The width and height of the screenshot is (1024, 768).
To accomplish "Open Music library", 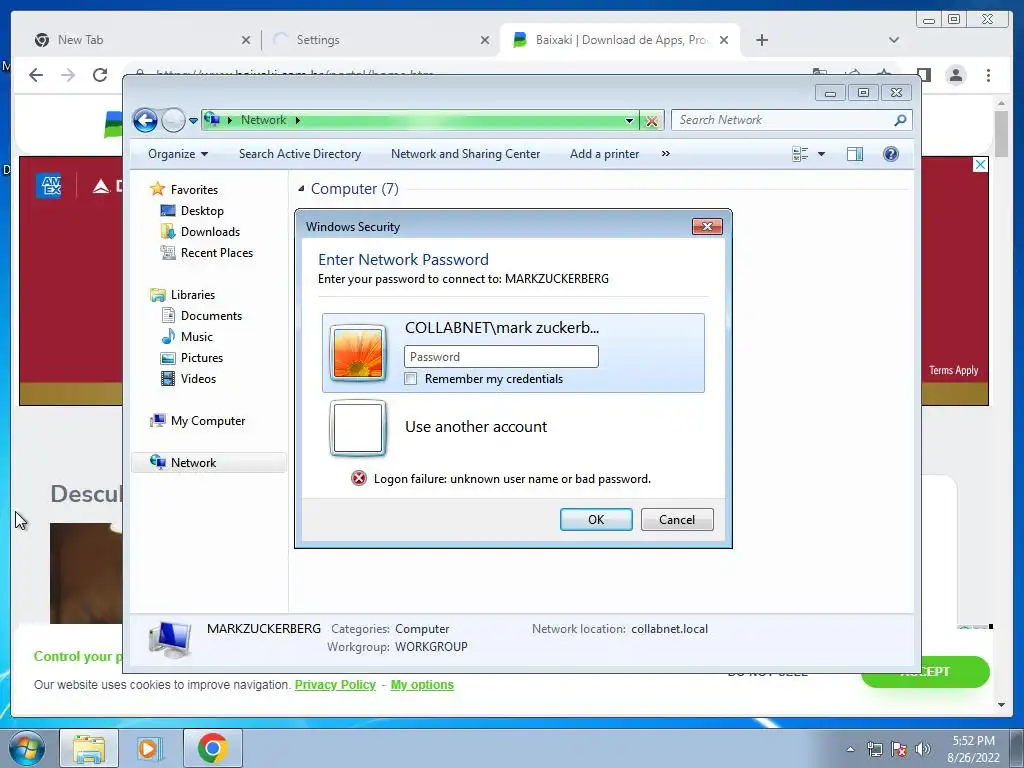I will 197,337.
